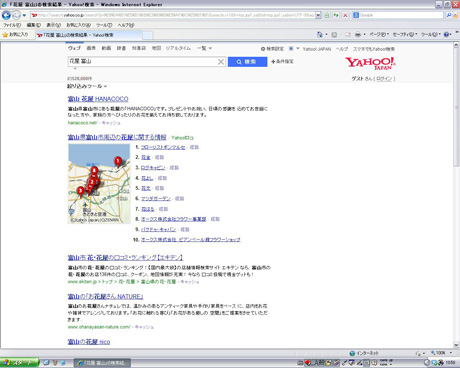
Task: Clear search box with X icon
Action: click(221, 62)
